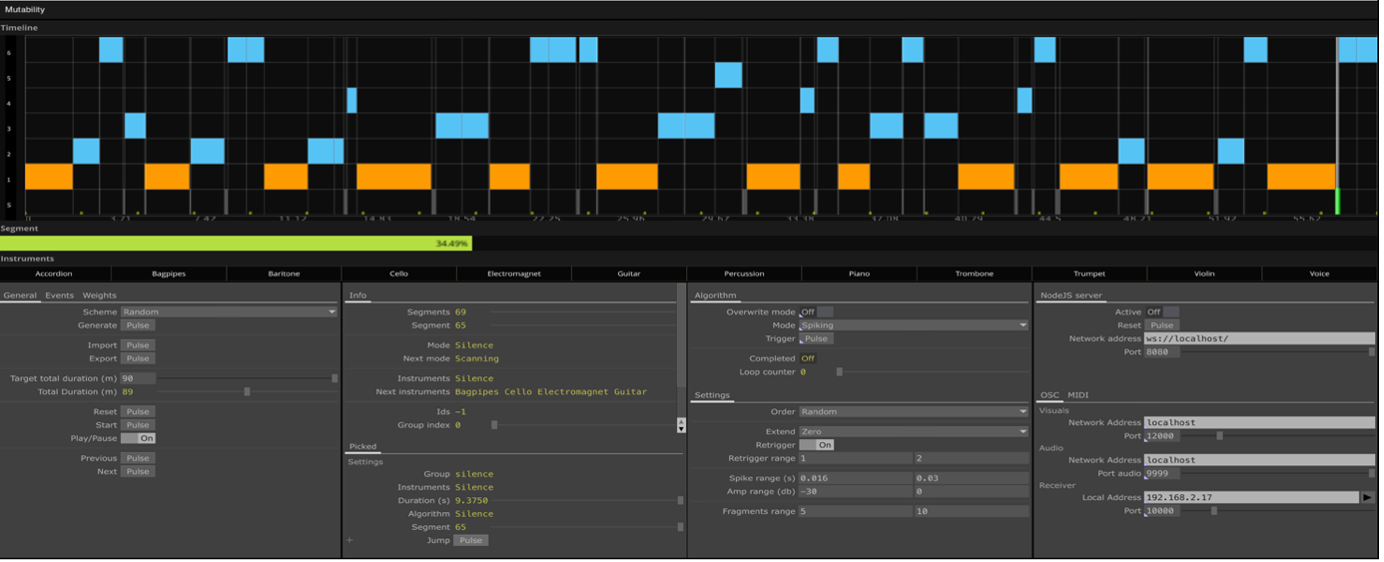Click the Info panel scroll down arrow

(x=681, y=427)
